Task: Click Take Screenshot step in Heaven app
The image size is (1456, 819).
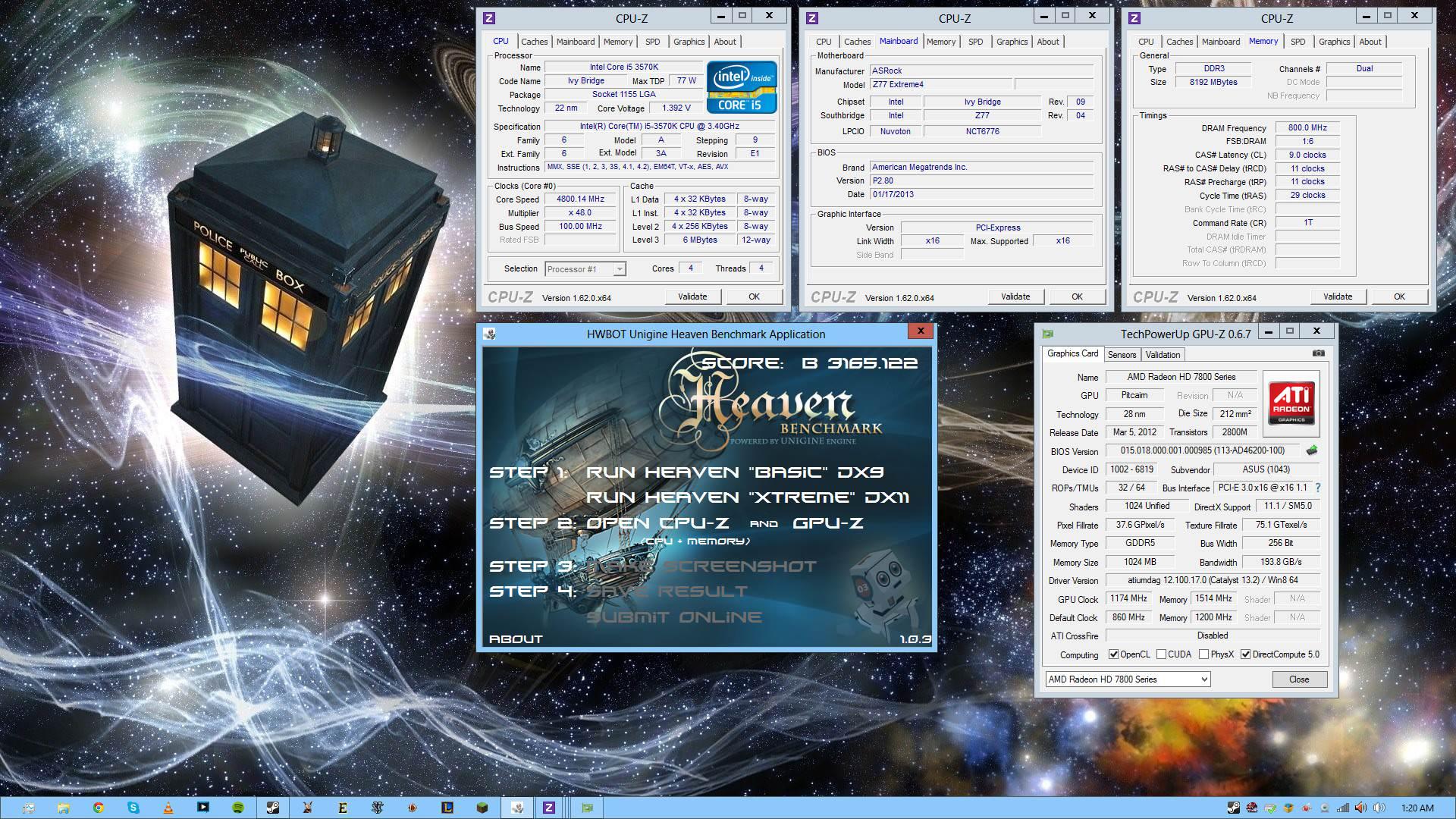Action: [x=701, y=566]
